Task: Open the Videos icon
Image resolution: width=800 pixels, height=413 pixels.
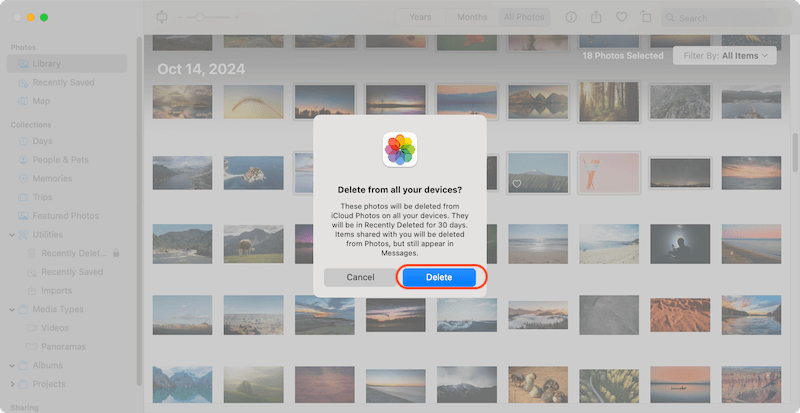Action: tap(32, 328)
